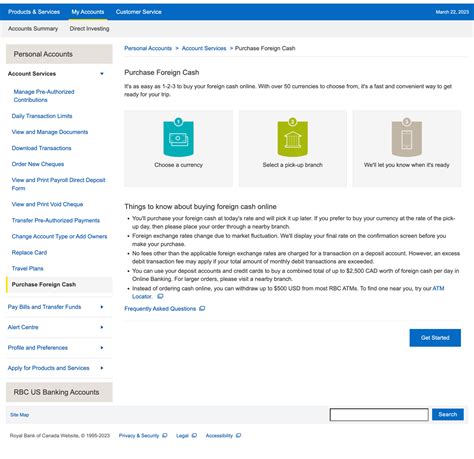Open the Products & Services menu

[x=34, y=12]
